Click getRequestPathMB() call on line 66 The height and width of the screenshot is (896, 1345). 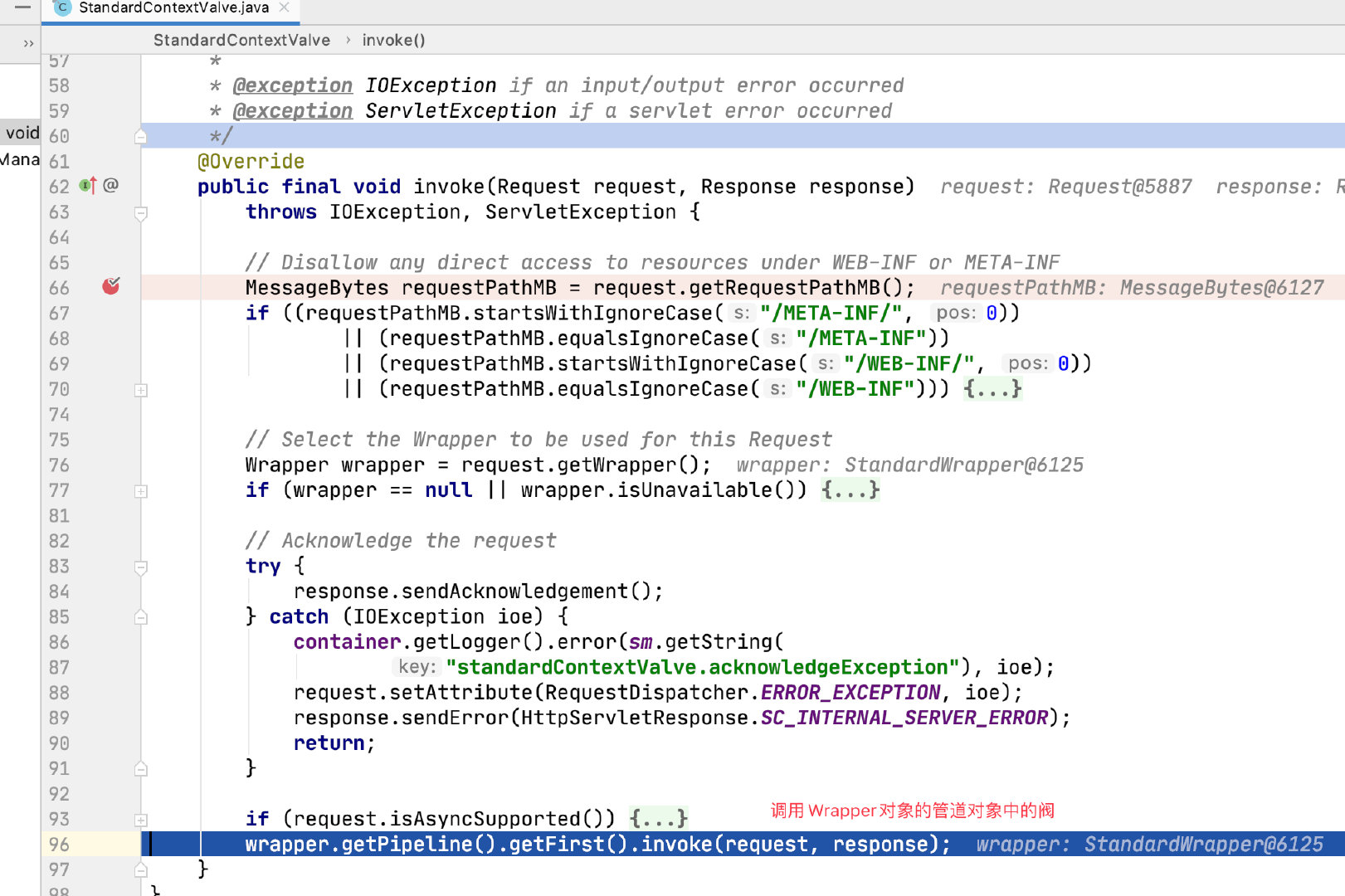(x=797, y=288)
